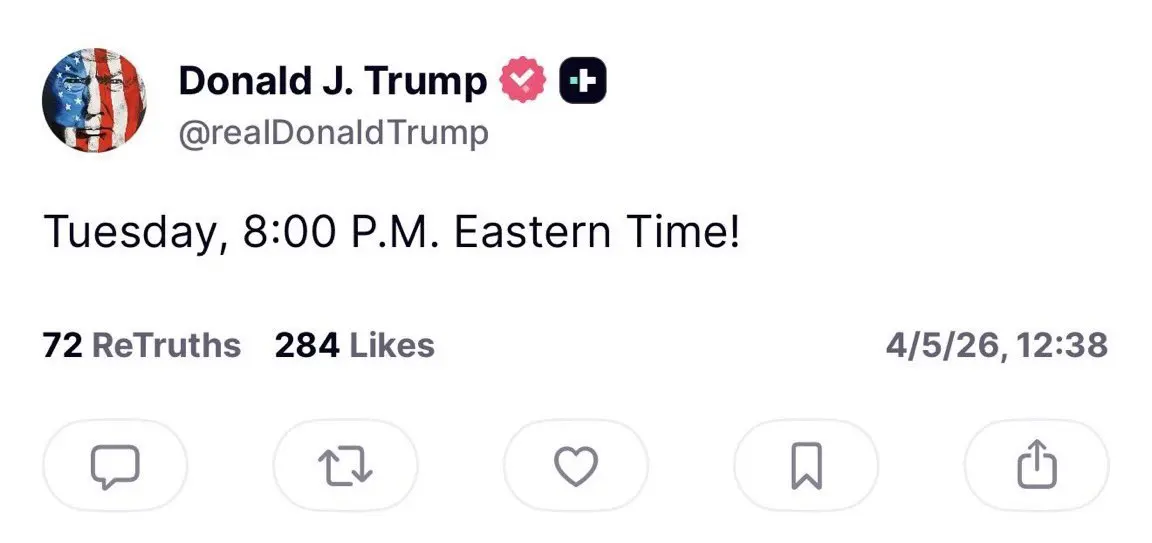The image size is (1152, 543).
Task: Click the red verified checkmark badge
Action: 522,81
